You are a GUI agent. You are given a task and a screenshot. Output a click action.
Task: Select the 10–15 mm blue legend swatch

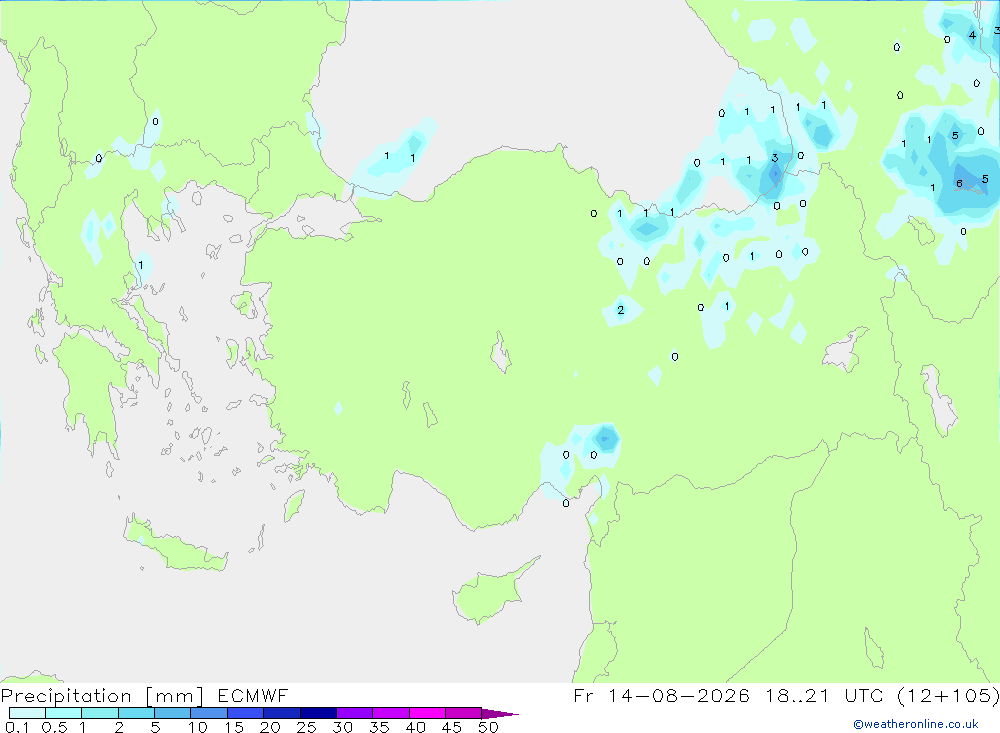coord(209,713)
